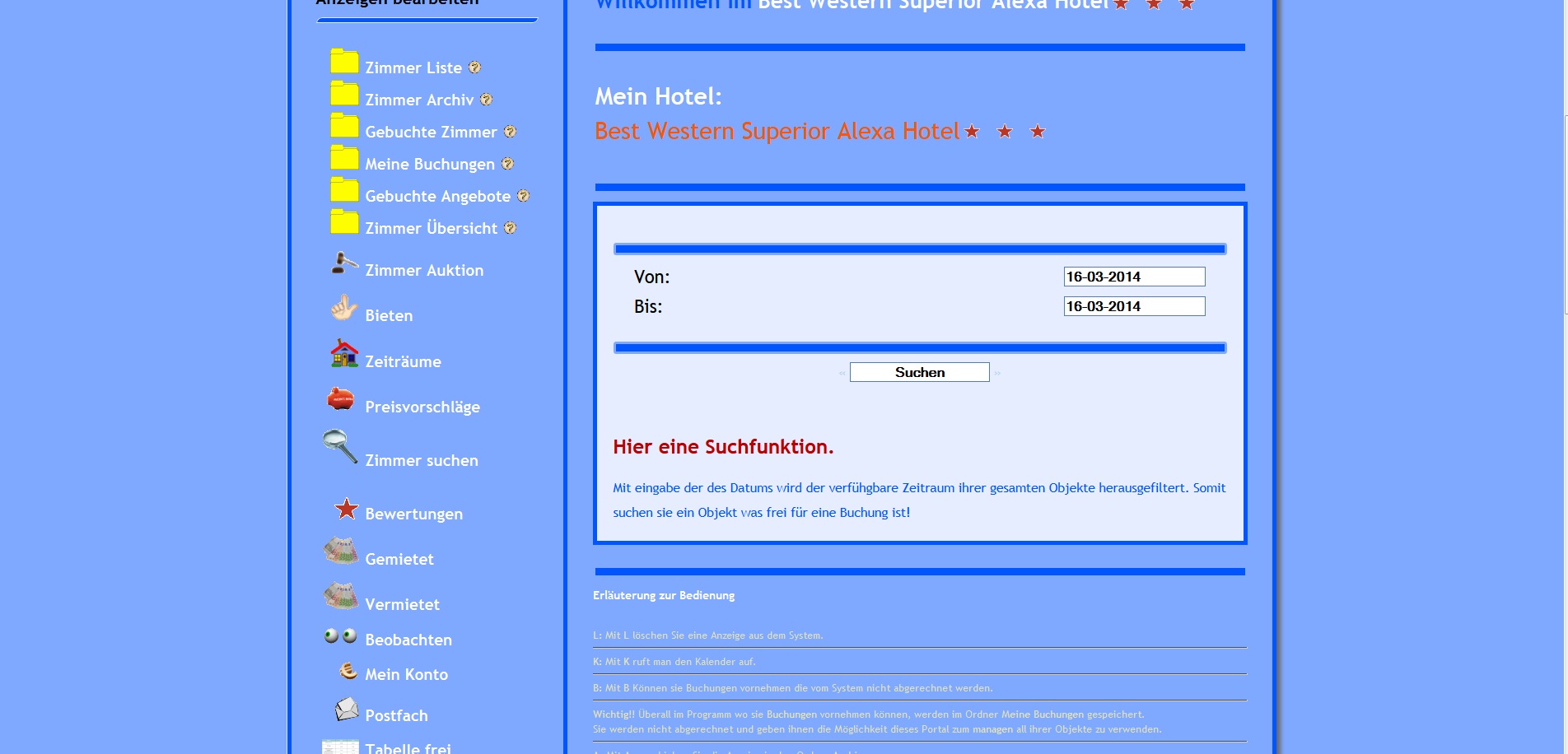Open the Zimmer Archiv folder icon
1568x754 pixels.
344,93
